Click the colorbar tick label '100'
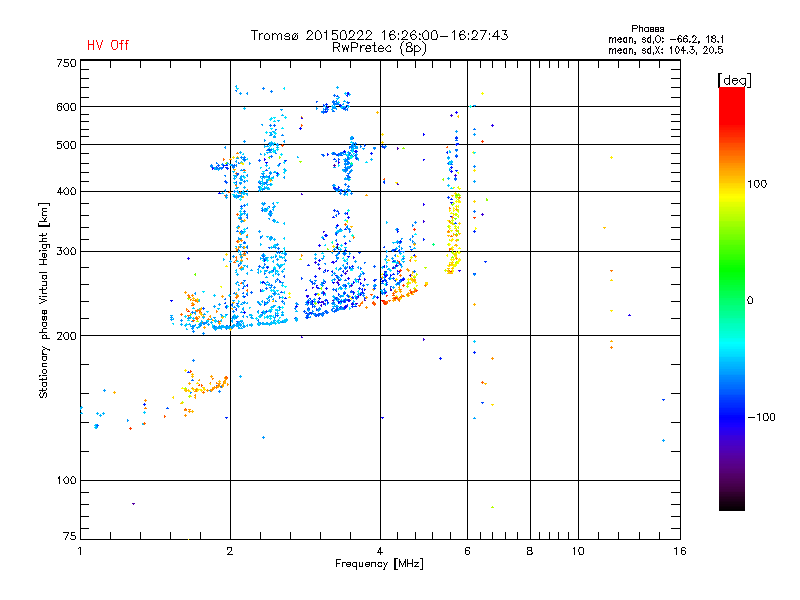 (757, 184)
